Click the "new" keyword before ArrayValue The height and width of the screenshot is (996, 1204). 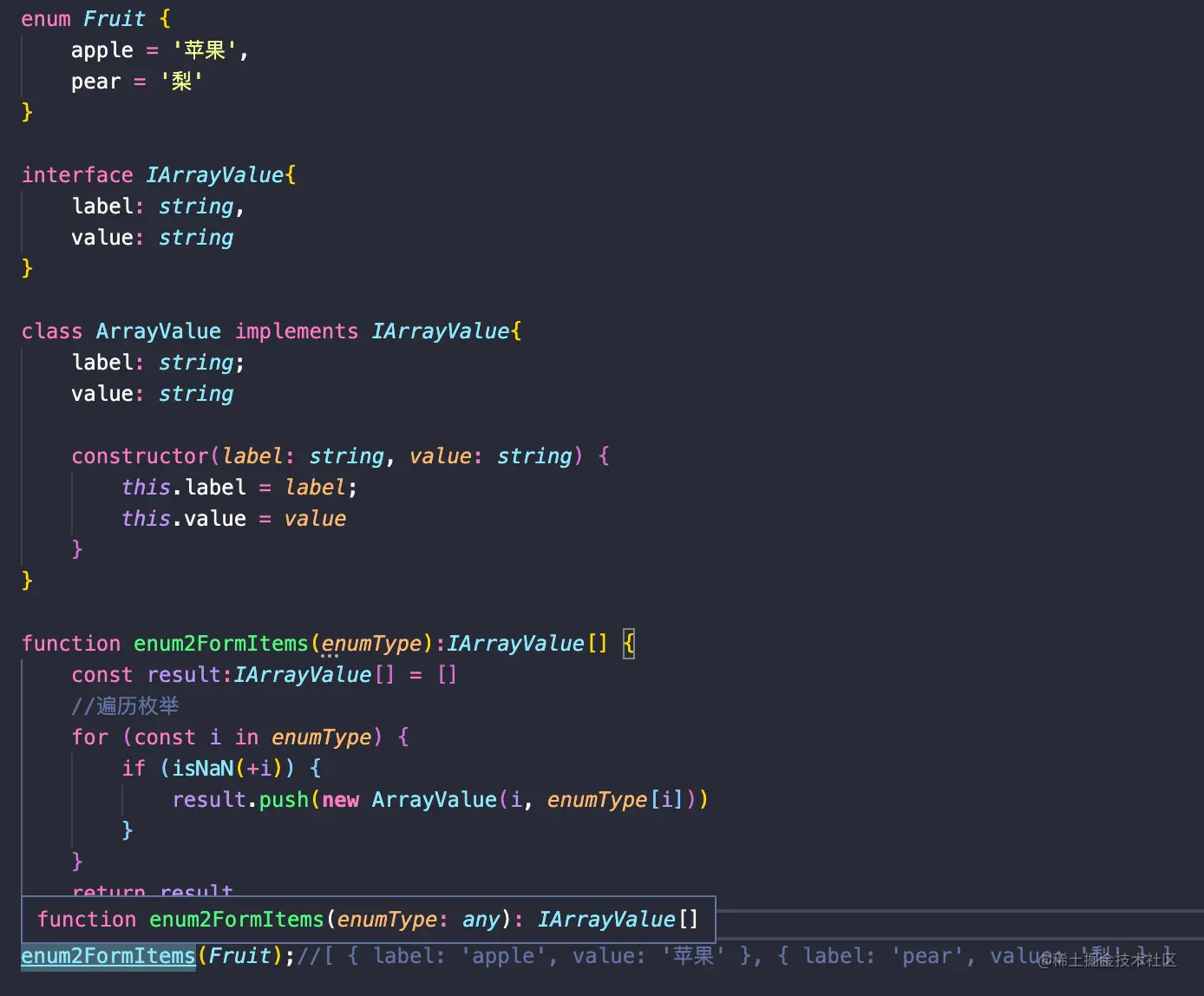(341, 799)
